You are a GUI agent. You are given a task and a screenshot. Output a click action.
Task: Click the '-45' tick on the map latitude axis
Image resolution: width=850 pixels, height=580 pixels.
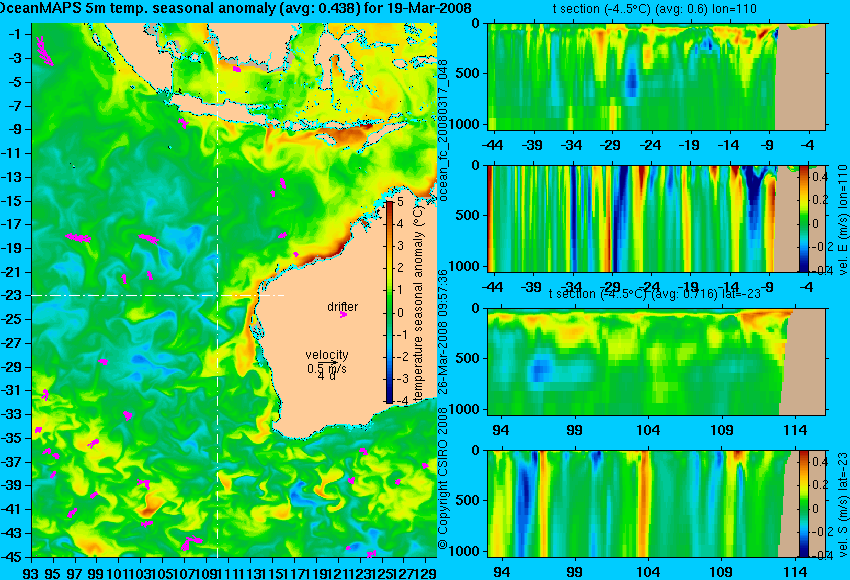[11, 557]
